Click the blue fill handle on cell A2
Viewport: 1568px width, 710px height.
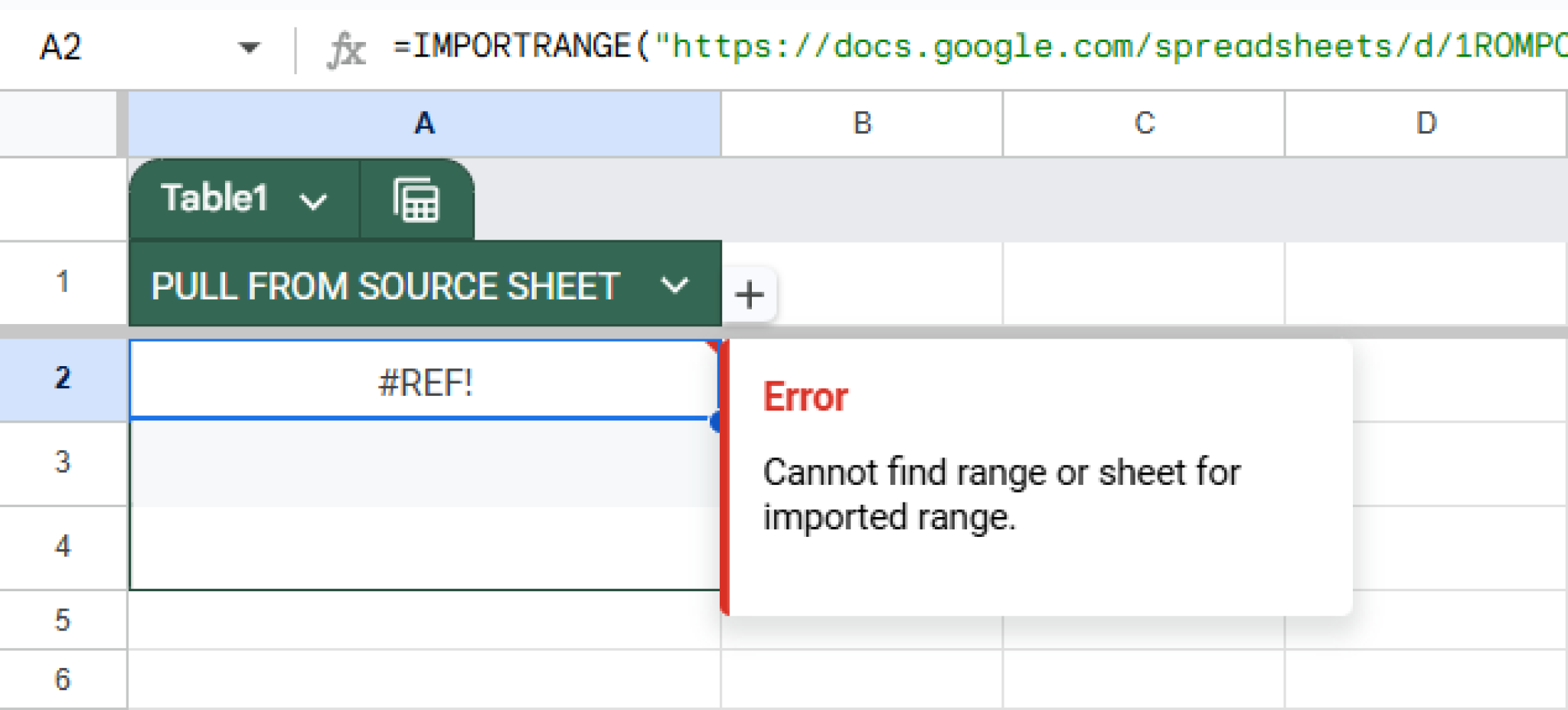pos(717,420)
